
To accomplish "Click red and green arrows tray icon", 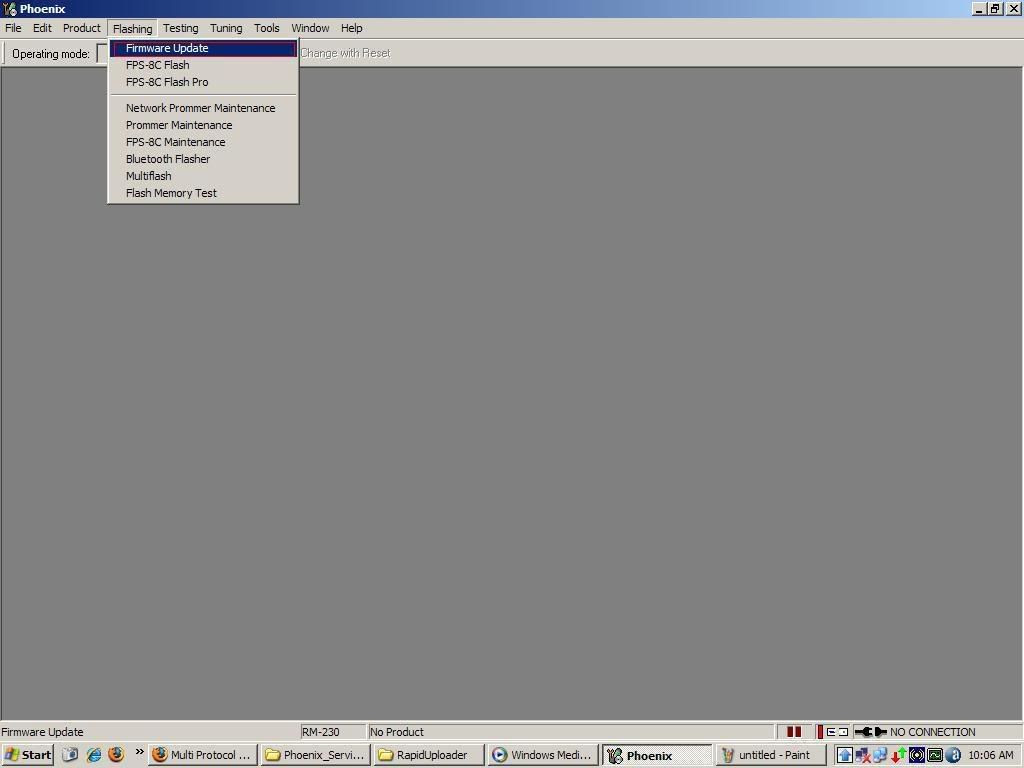I will point(899,756).
